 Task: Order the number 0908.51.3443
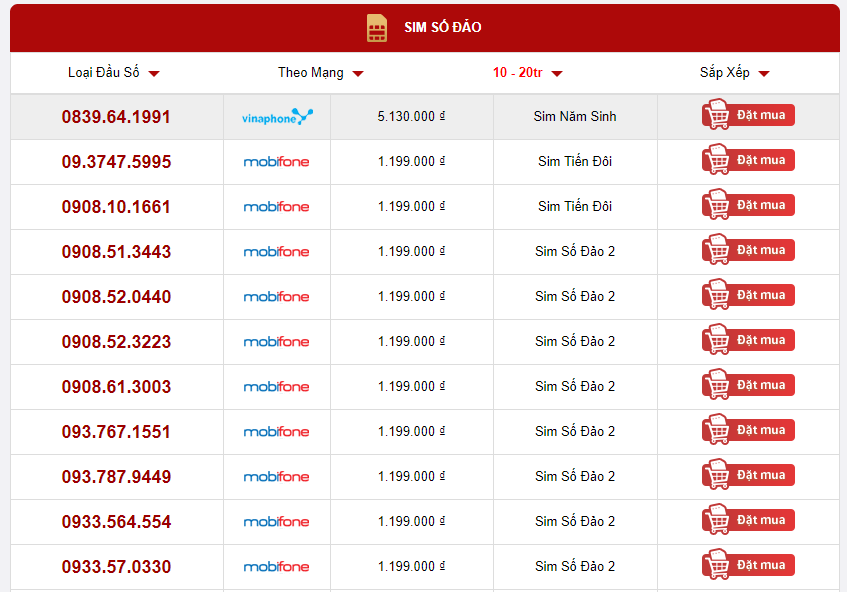(x=748, y=250)
